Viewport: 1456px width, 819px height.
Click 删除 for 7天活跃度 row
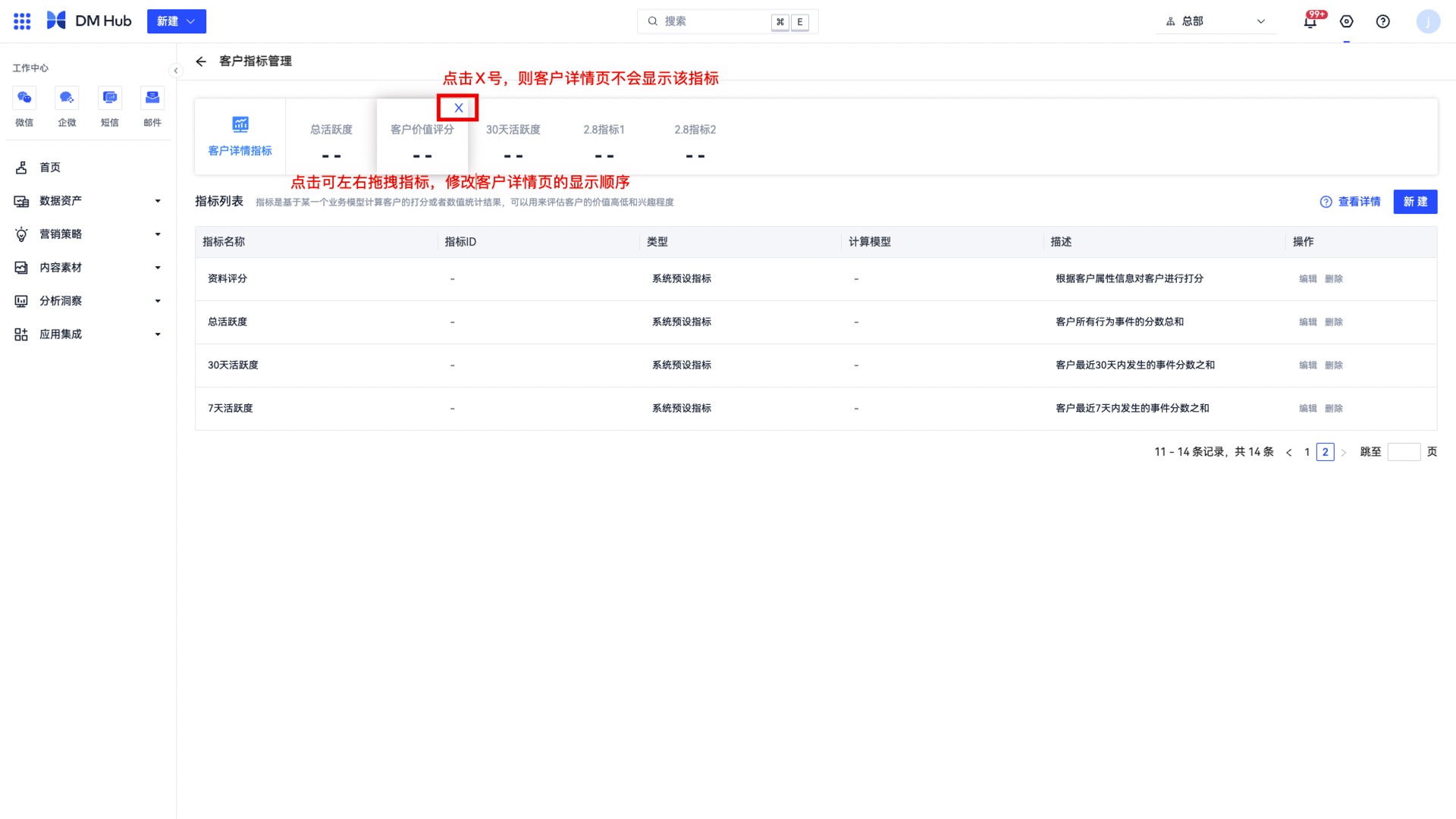(1334, 409)
